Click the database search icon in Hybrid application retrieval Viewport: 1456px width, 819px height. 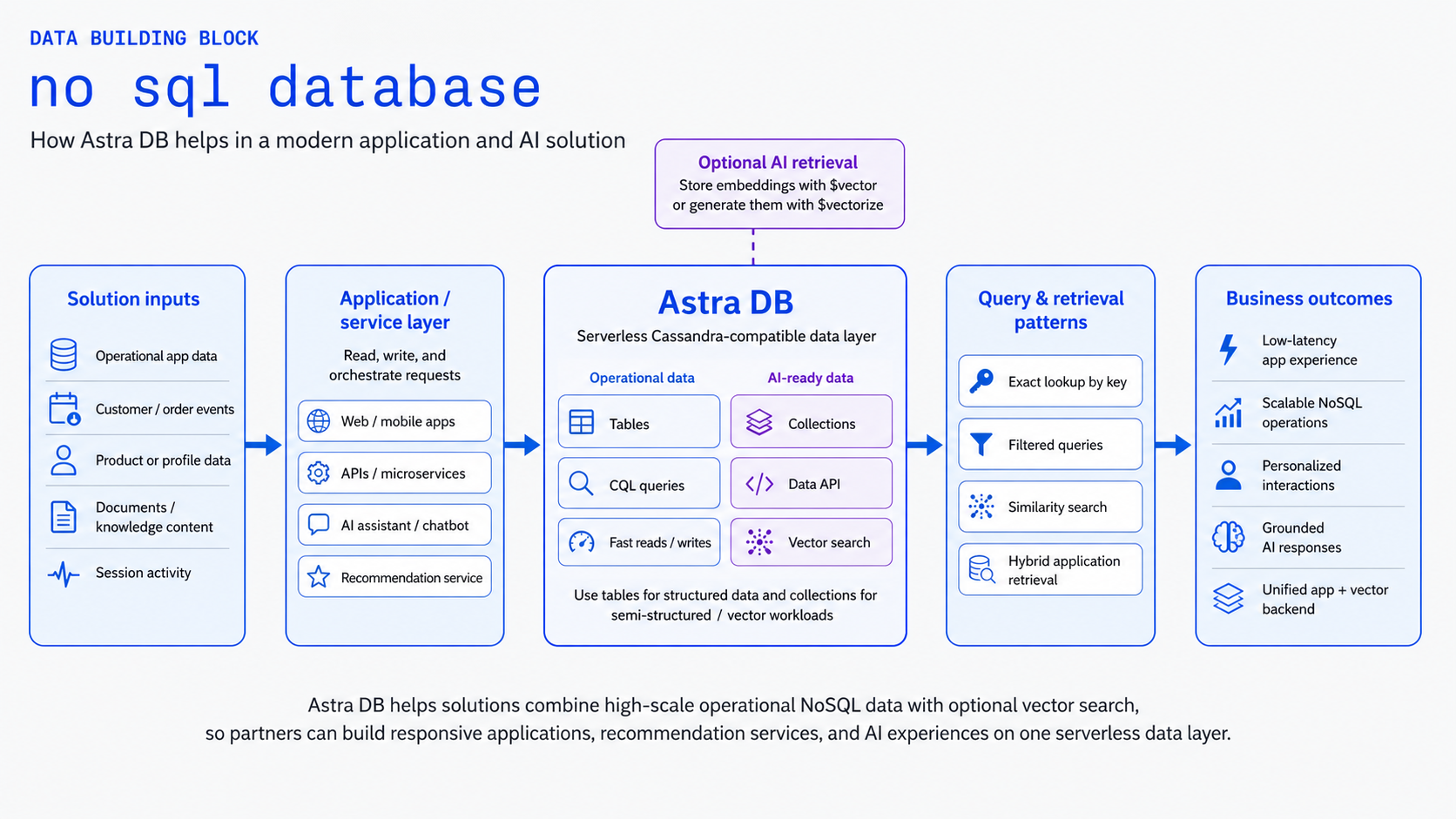[981, 569]
